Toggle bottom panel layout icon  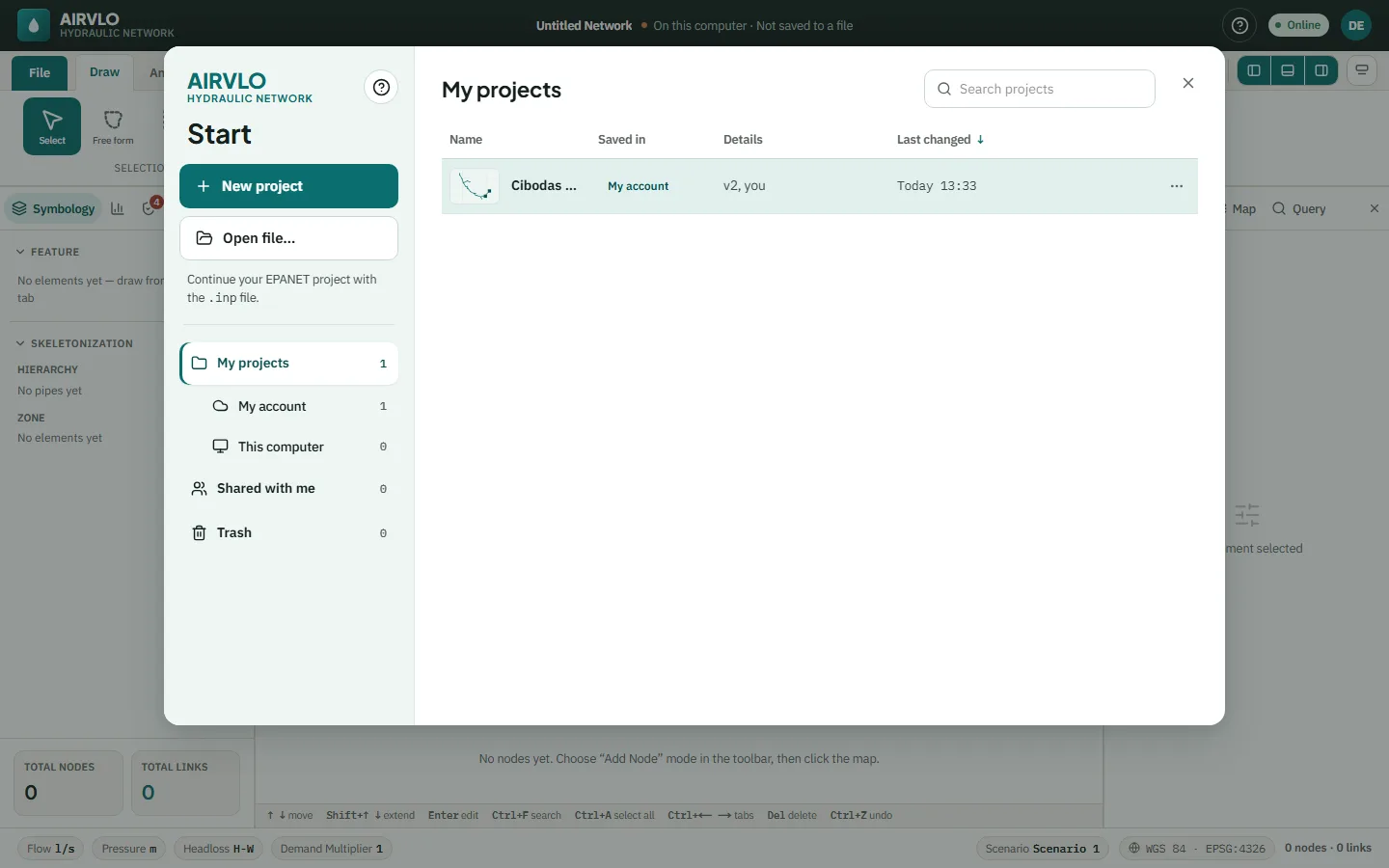1288,70
